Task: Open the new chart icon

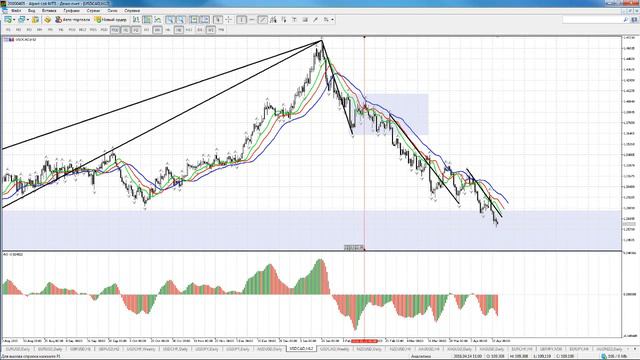Action: [8, 20]
